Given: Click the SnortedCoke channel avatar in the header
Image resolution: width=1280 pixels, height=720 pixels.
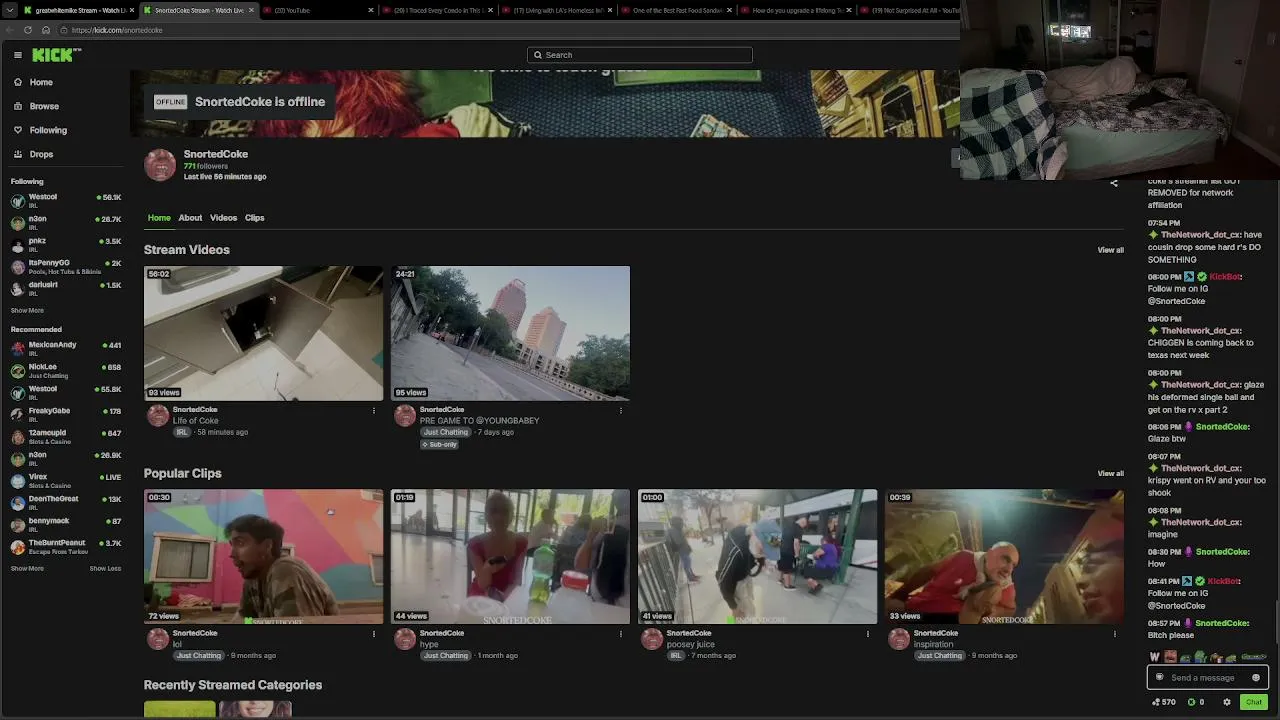Looking at the screenshot, I should pyautogui.click(x=160, y=165).
